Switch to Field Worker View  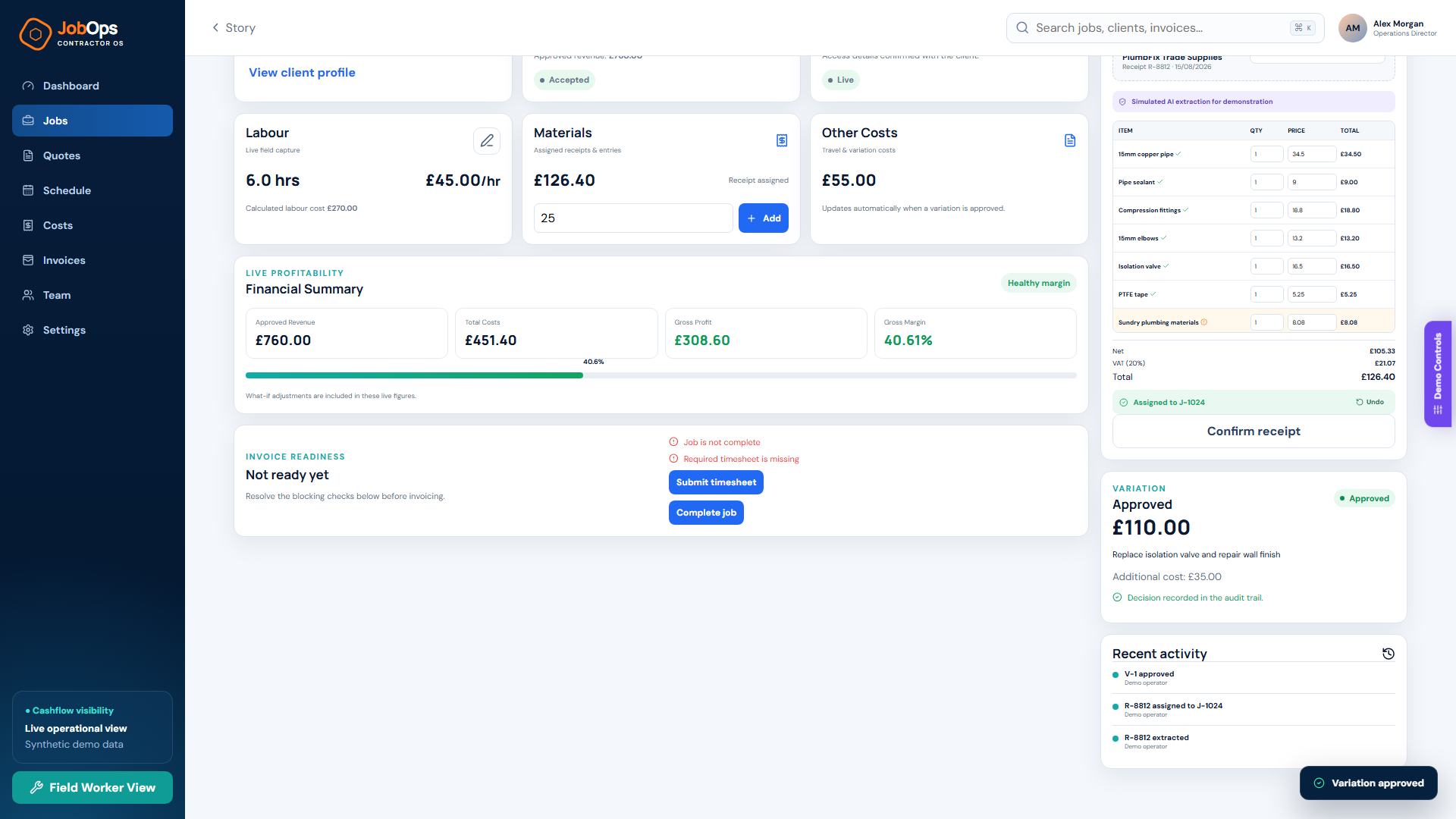93,788
